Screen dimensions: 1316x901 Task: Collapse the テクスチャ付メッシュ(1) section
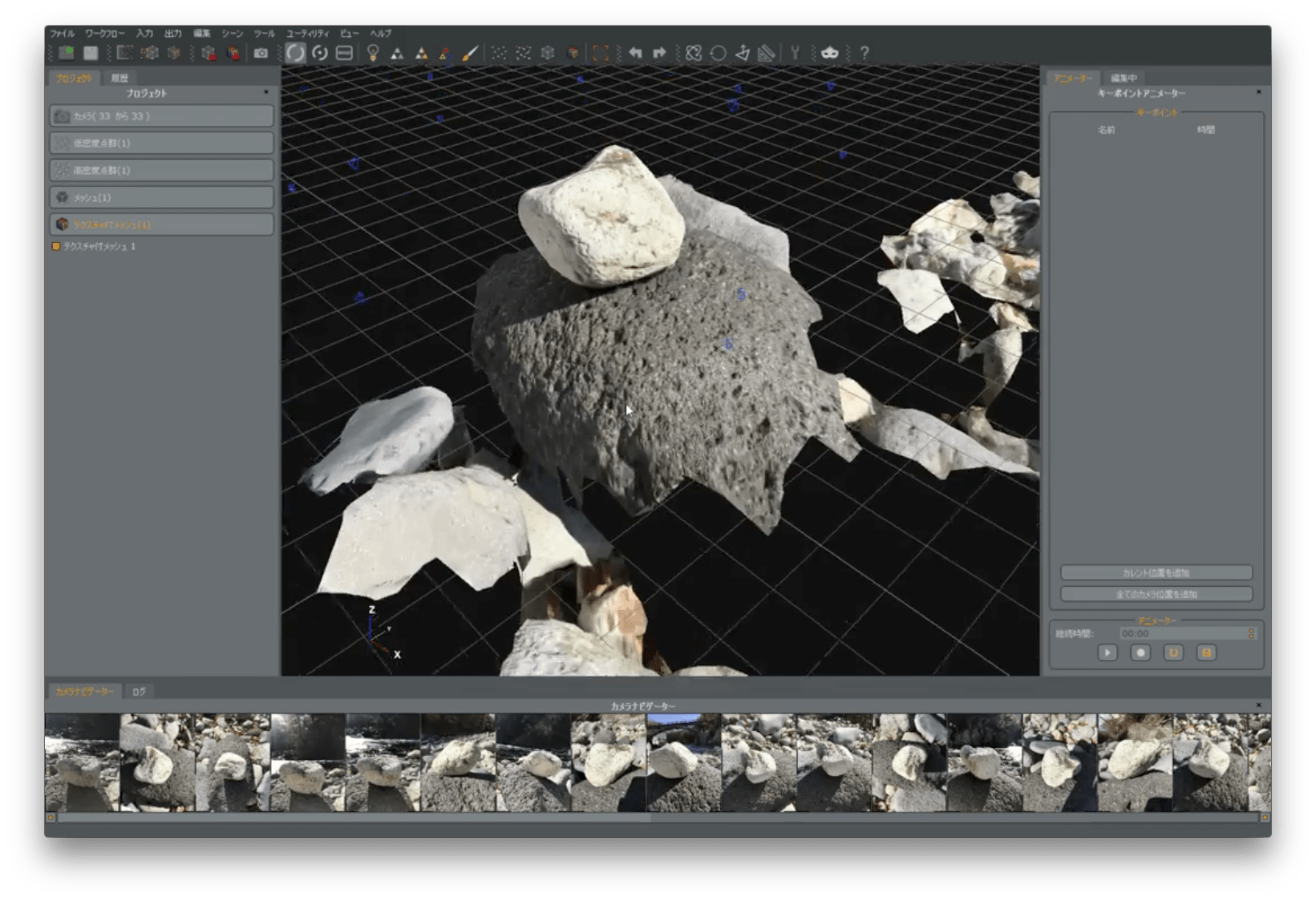pos(161,225)
